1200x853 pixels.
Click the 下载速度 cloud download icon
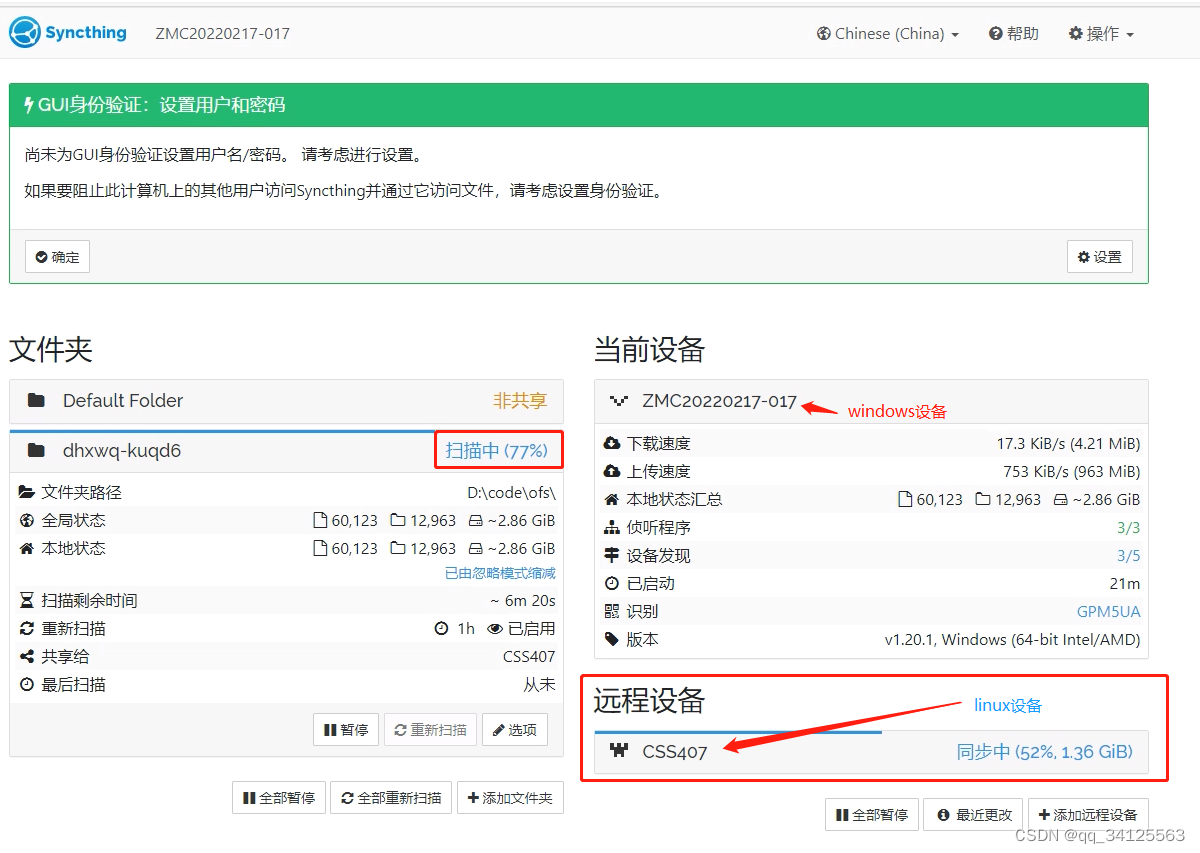click(612, 444)
